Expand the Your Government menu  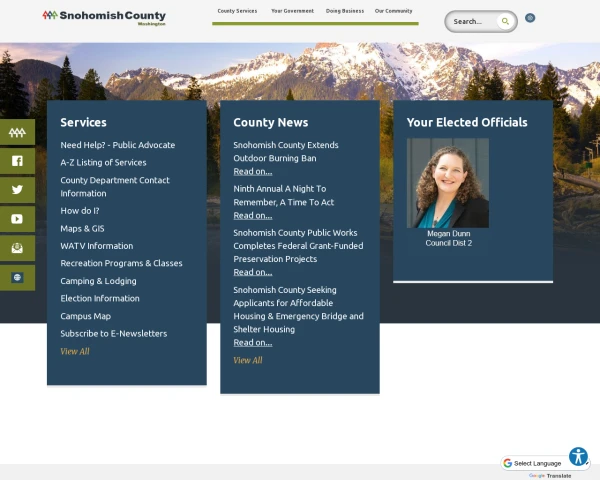(x=292, y=11)
